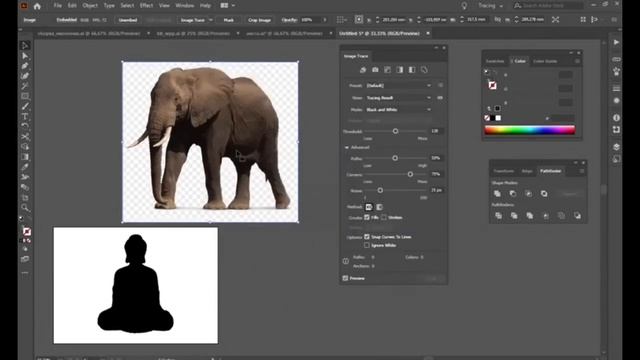Open the Mode dropdown showing Black and White
Screen dimensions: 640x360
click(x=398, y=110)
